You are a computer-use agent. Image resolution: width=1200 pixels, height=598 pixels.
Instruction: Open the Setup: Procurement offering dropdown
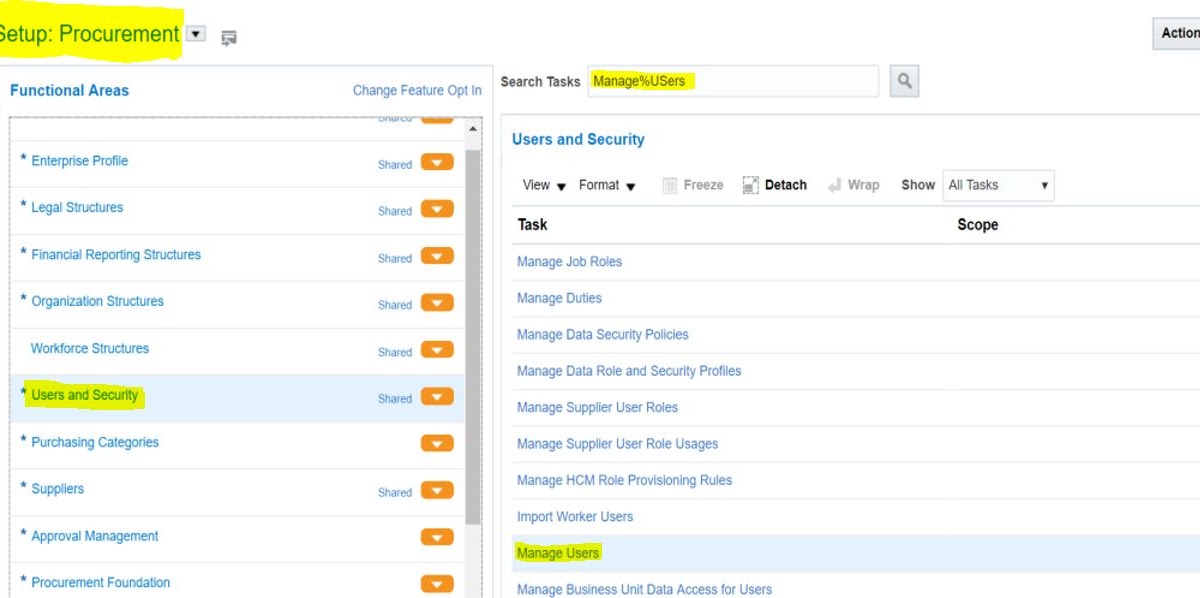point(195,33)
